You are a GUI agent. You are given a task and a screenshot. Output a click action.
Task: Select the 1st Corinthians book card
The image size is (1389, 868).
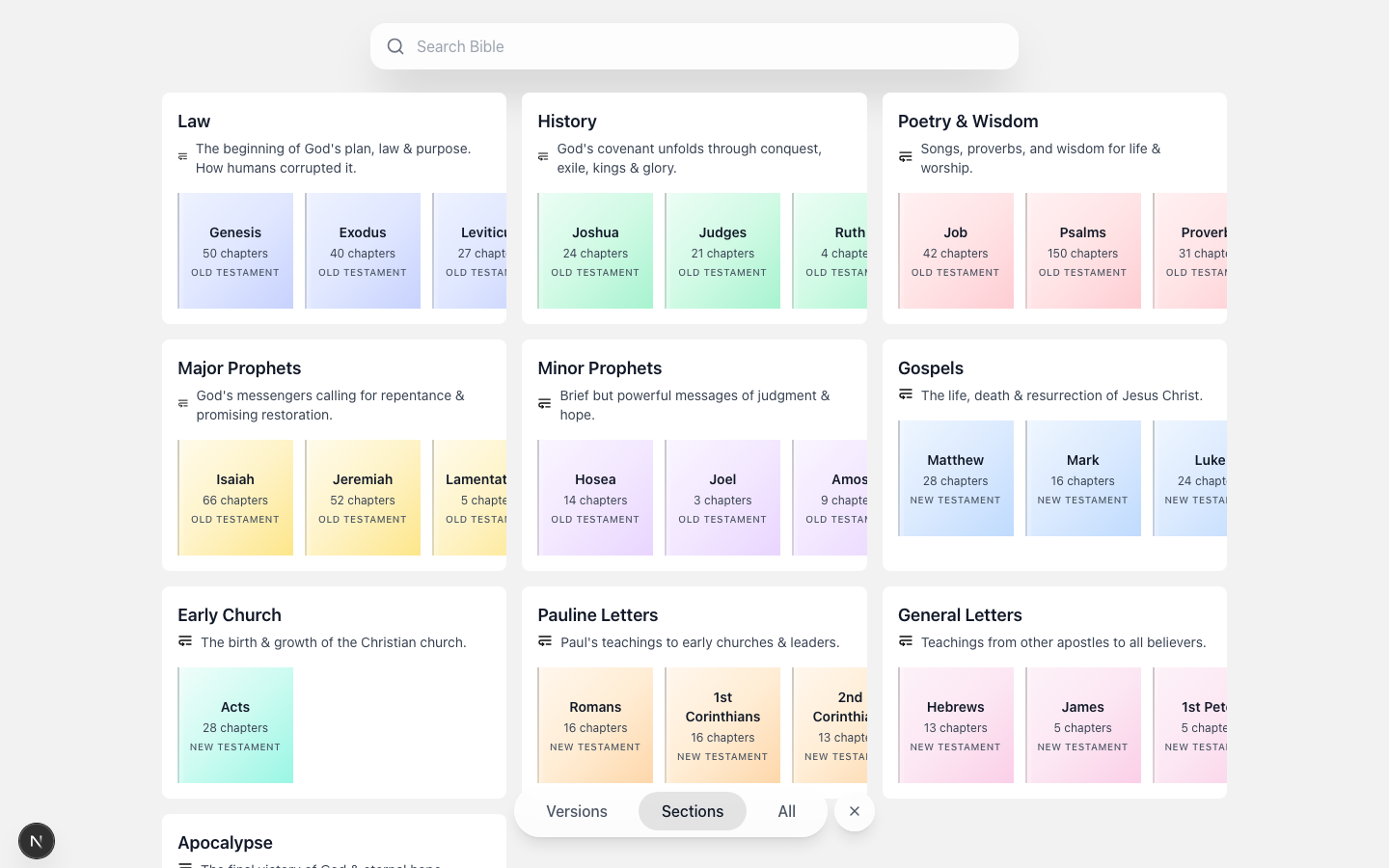point(722,725)
